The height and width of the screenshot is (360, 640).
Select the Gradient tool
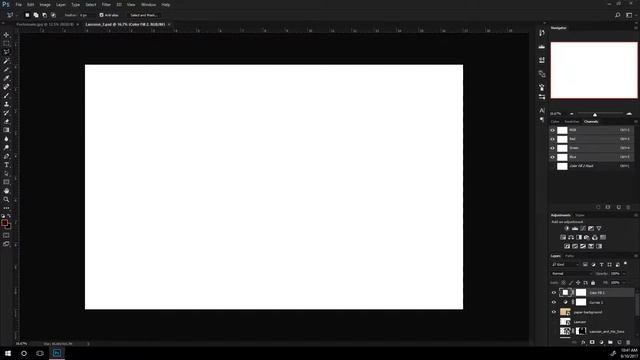tap(6, 130)
